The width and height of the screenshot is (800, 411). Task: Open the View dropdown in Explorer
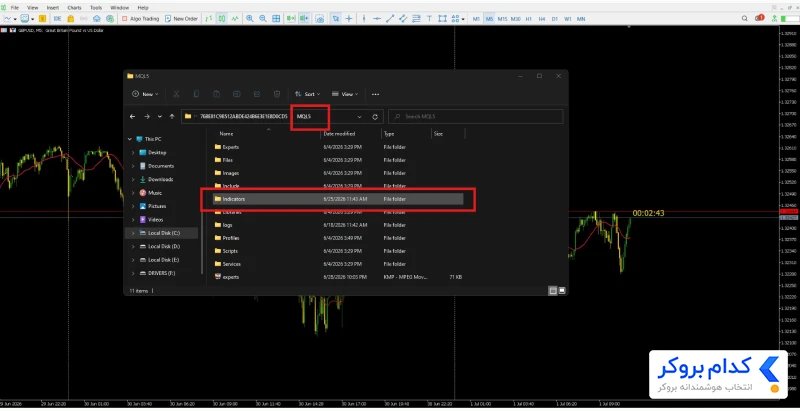(345, 94)
